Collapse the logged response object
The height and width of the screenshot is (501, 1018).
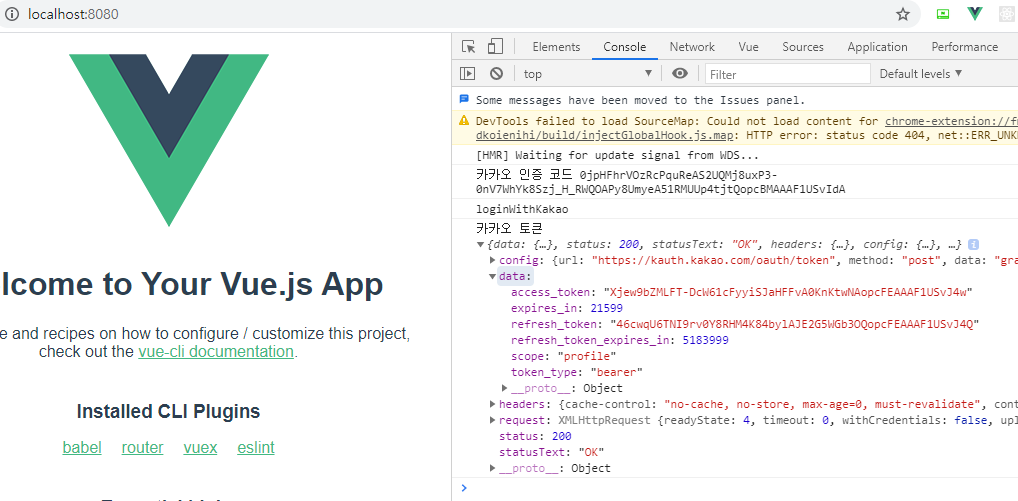[480, 245]
